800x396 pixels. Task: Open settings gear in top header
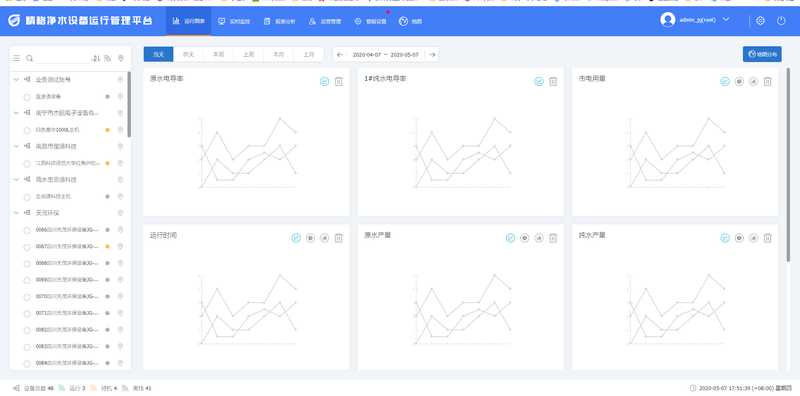760,21
